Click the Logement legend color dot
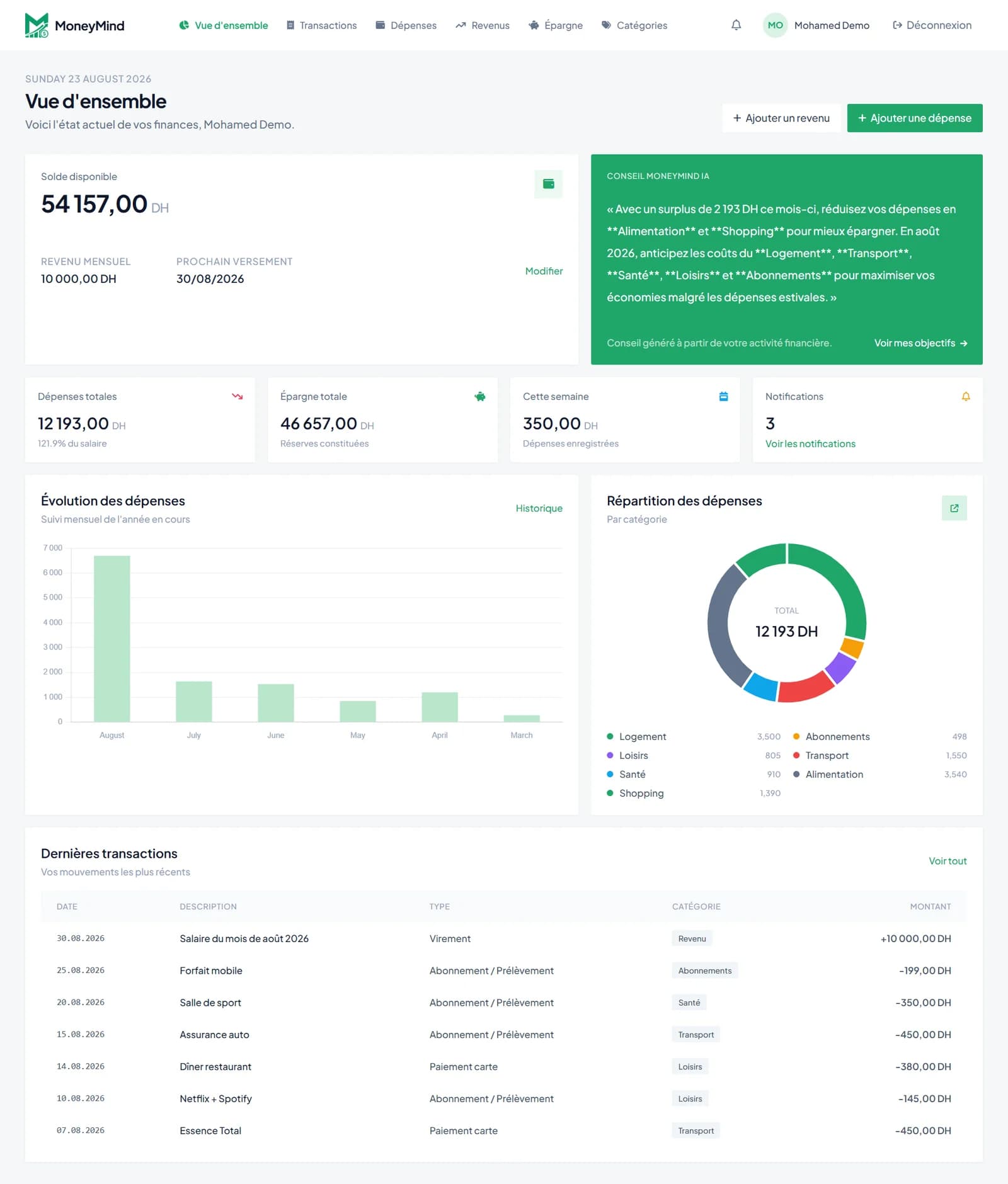Screen dimensions: 1008x1184 pyautogui.click(x=610, y=736)
